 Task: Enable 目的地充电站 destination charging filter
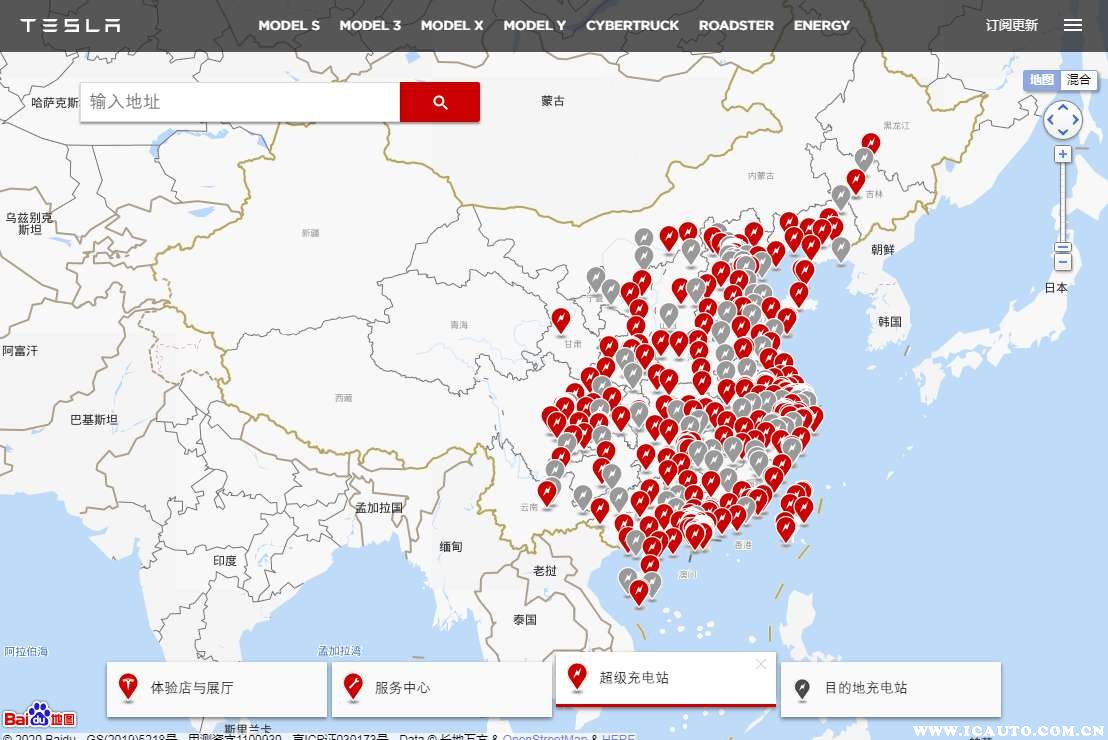tap(890, 688)
